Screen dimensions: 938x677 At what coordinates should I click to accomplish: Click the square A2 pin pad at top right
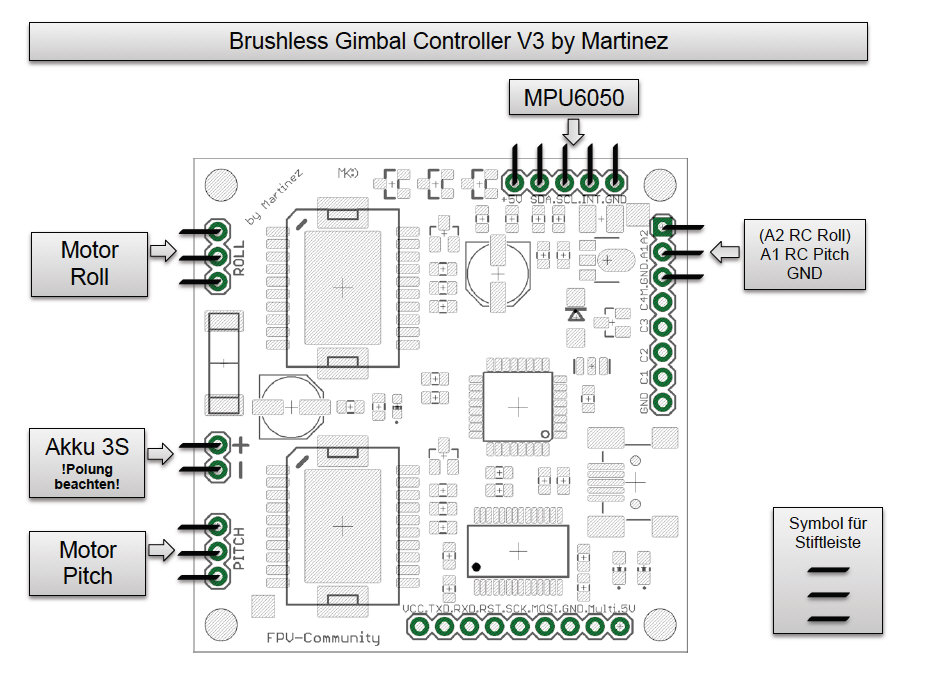click(662, 227)
